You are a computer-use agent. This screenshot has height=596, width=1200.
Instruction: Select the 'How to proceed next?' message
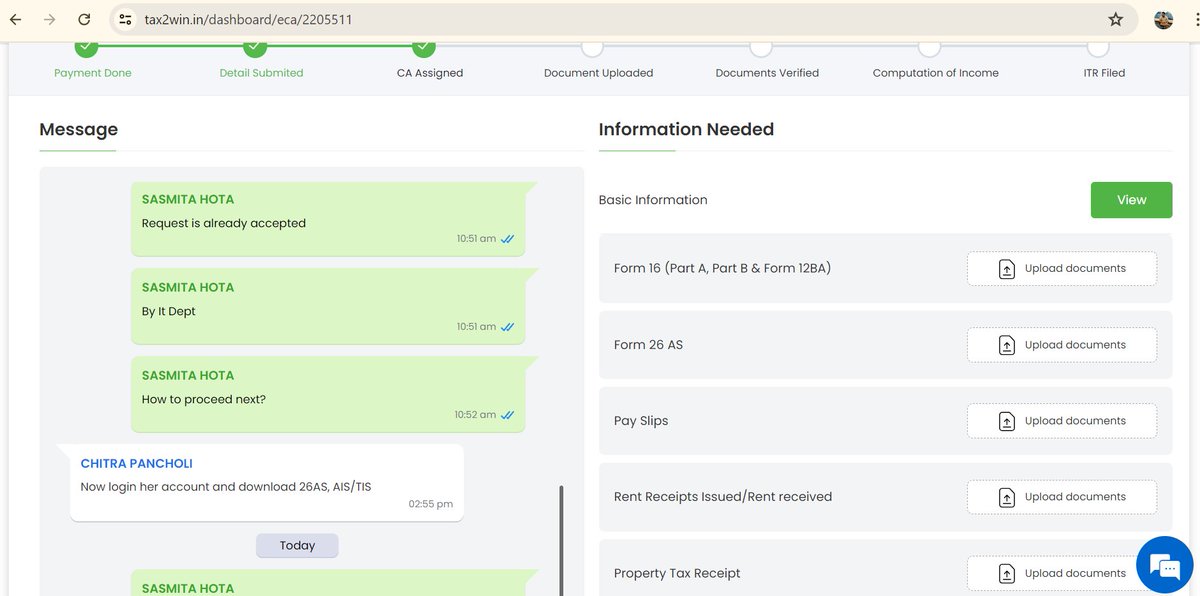coord(204,399)
